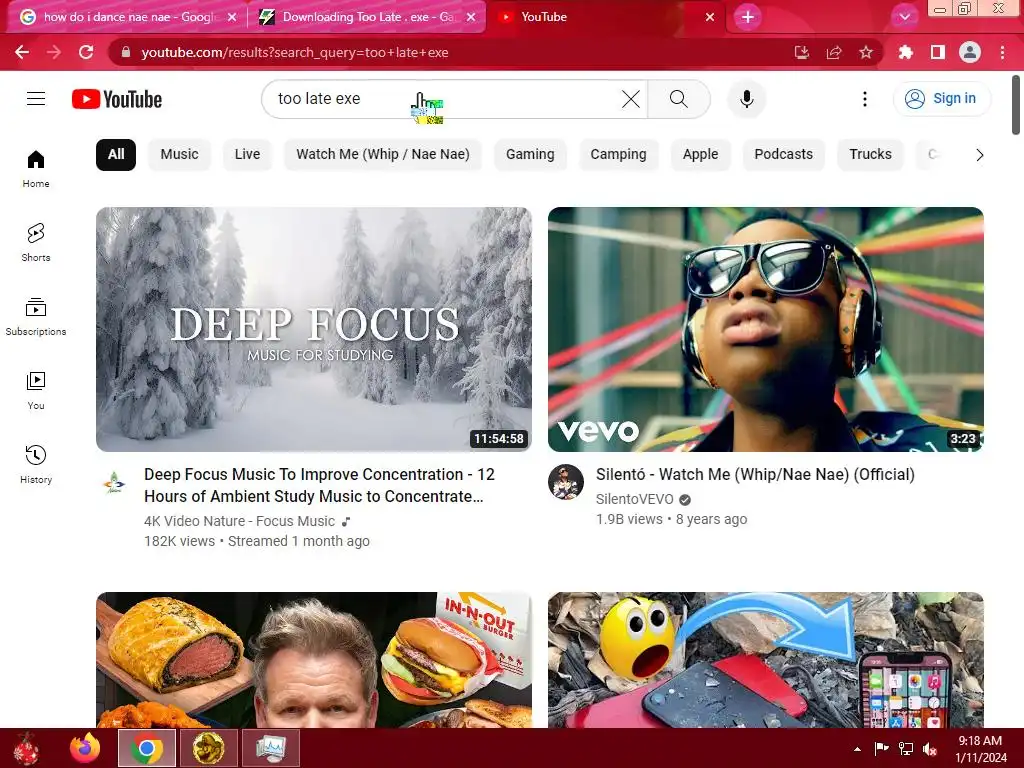The image size is (1024, 768).
Task: Open SilentoVEVO channel avatar
Action: (x=566, y=482)
